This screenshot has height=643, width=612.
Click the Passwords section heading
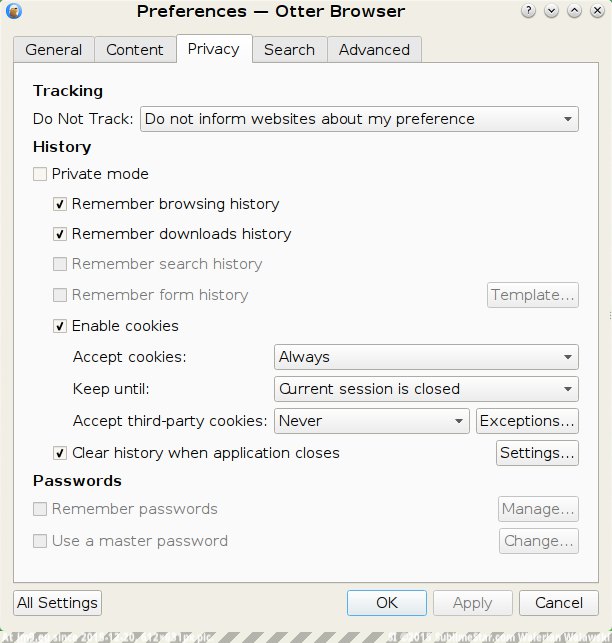78,481
